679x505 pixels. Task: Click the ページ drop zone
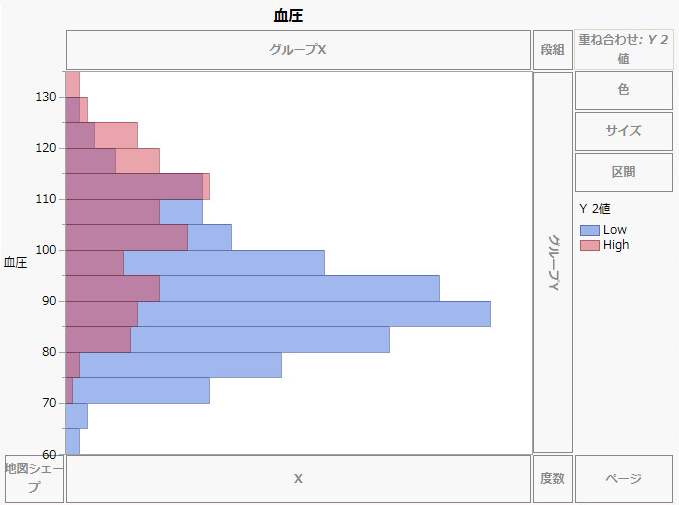[x=623, y=479]
